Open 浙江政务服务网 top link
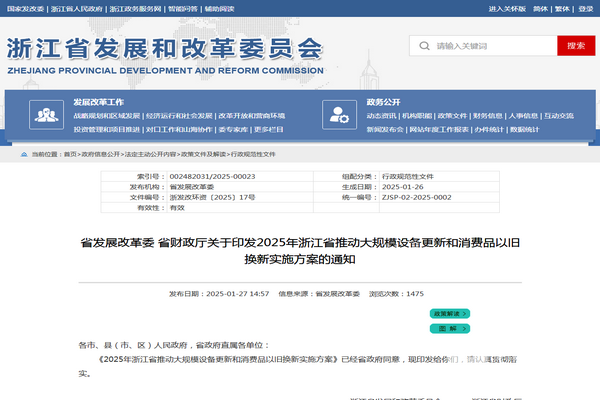This screenshot has width=600, height=400. coord(136,8)
